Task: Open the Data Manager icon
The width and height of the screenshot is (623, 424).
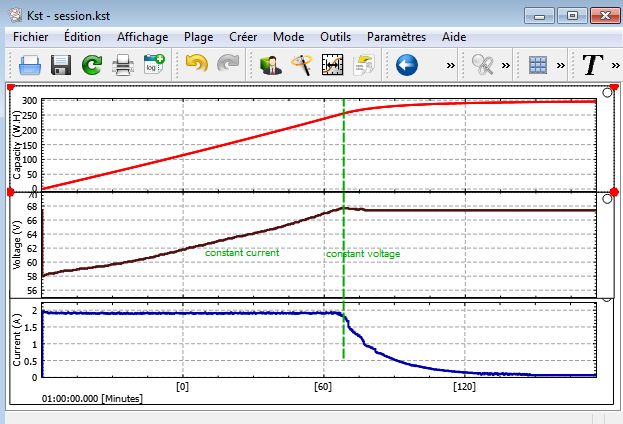Action: coord(269,66)
